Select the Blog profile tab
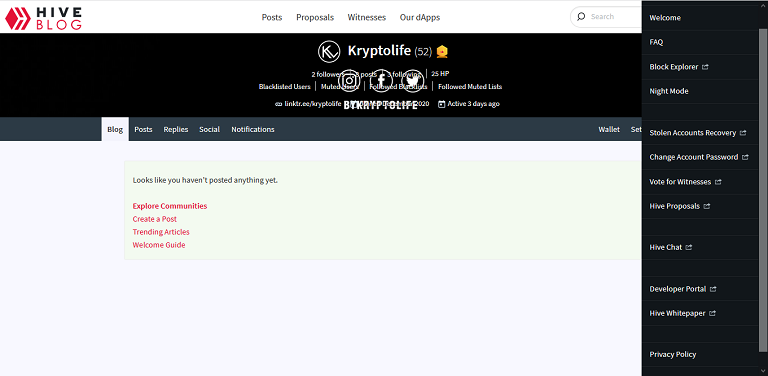The image size is (768, 376). [115, 129]
